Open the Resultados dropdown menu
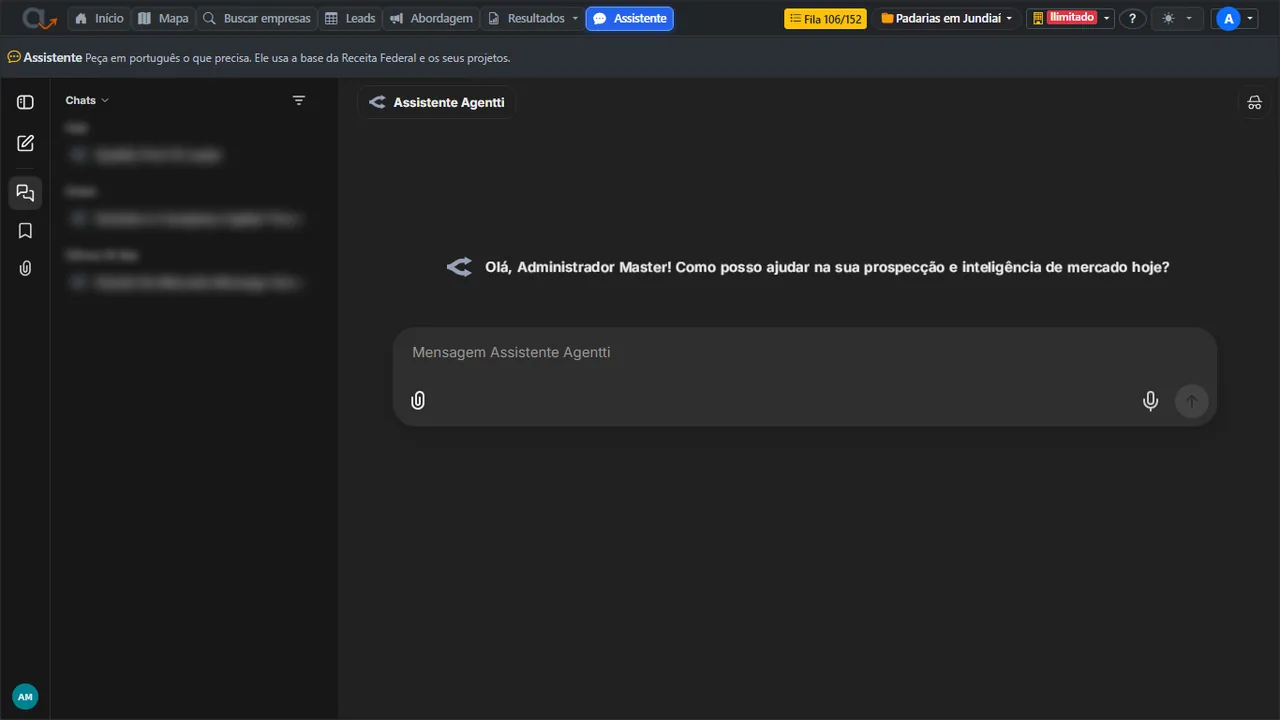Image resolution: width=1280 pixels, height=720 pixels. [533, 18]
